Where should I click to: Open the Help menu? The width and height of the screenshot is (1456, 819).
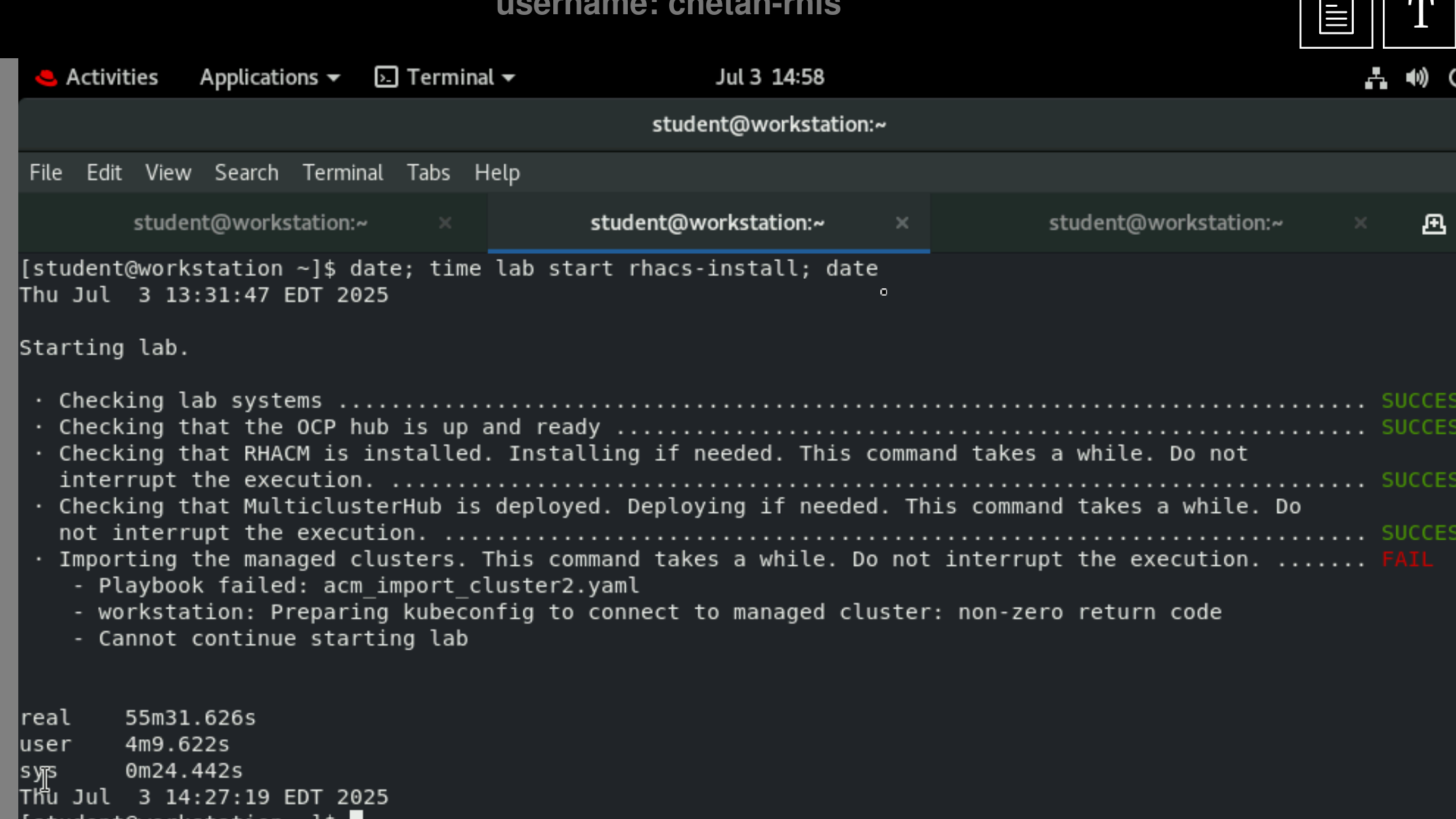[496, 173]
